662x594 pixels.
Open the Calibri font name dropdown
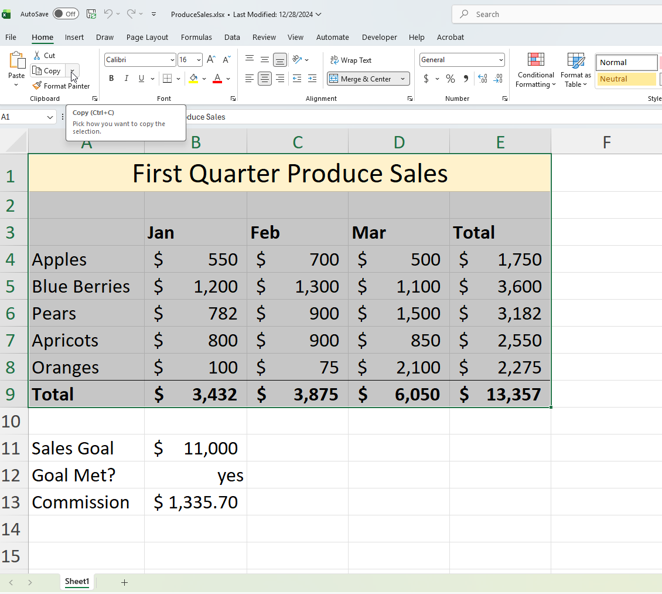(172, 60)
